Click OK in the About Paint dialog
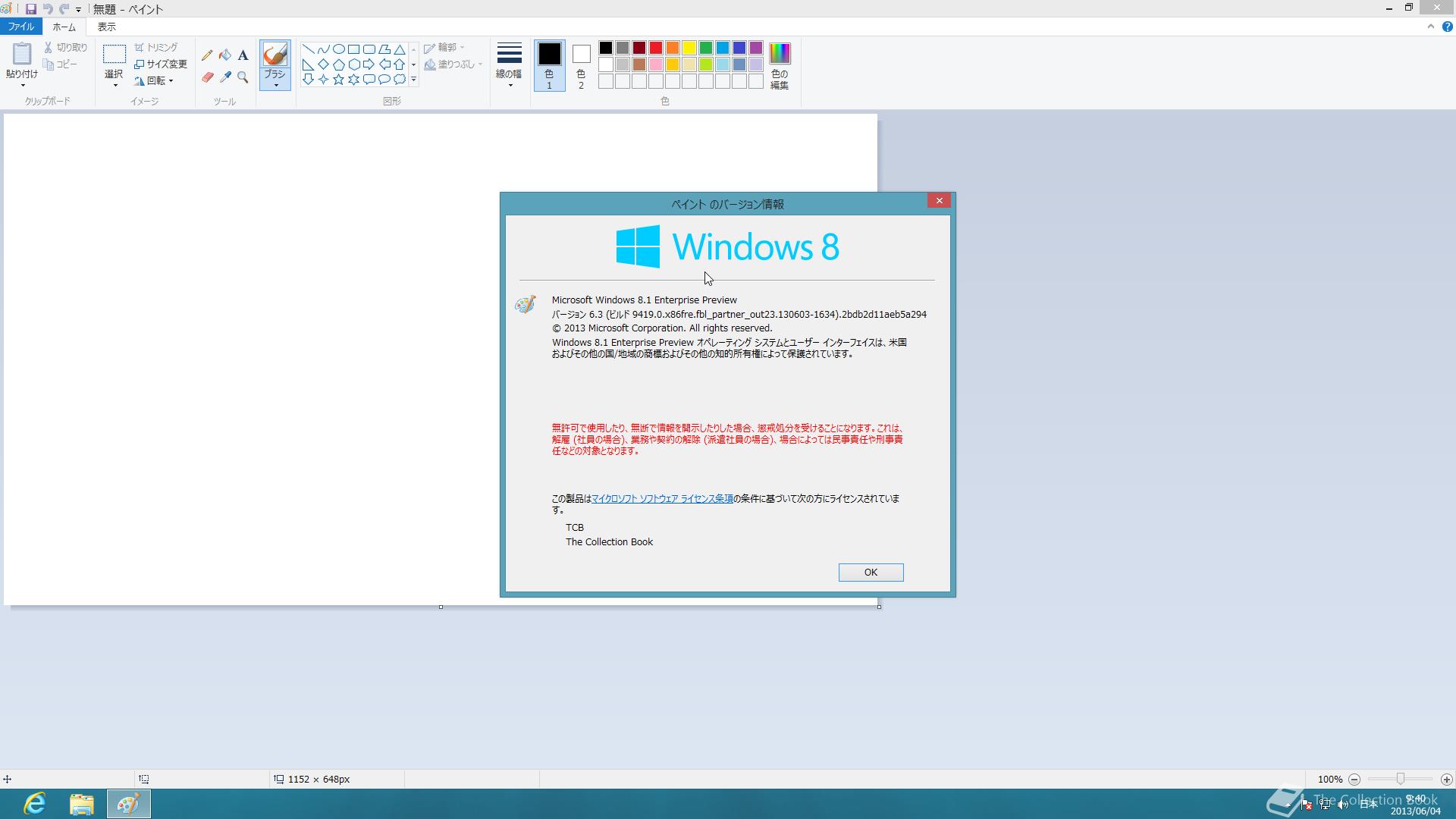The image size is (1456, 819). point(871,573)
